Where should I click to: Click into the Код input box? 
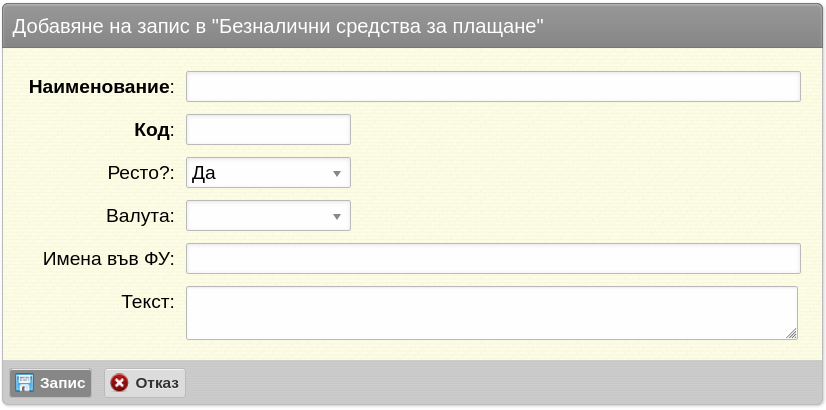[x=268, y=130]
